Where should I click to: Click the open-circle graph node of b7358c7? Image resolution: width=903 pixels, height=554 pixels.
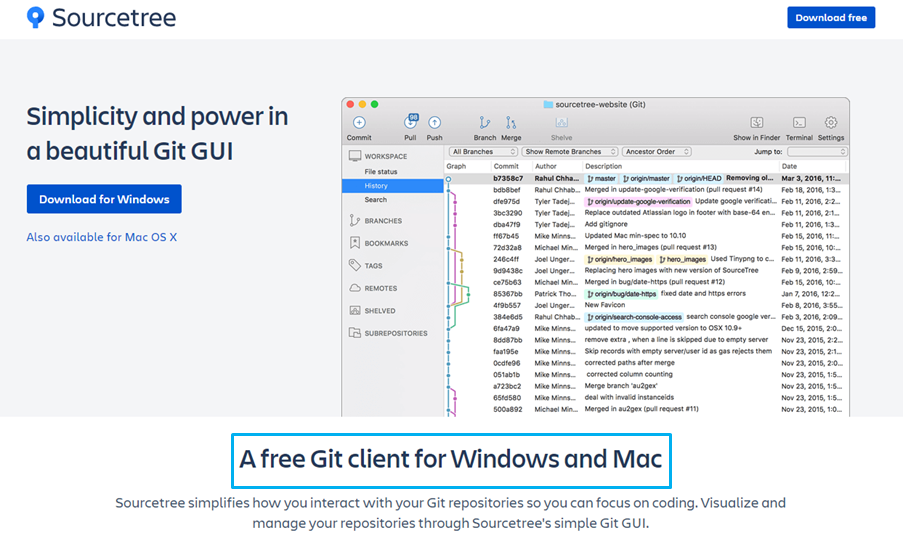(x=449, y=179)
